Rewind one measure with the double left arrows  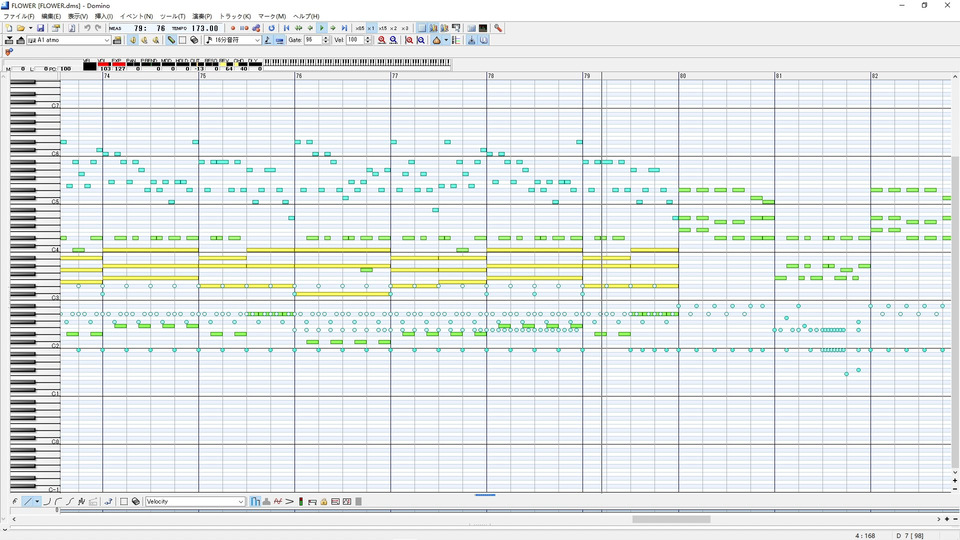coord(298,28)
